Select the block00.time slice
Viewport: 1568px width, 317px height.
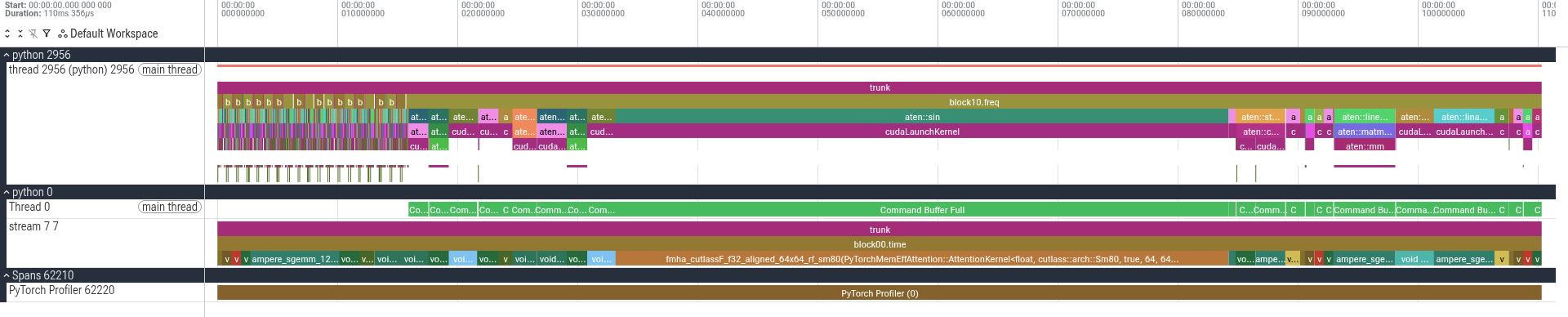pyautogui.click(x=880, y=244)
